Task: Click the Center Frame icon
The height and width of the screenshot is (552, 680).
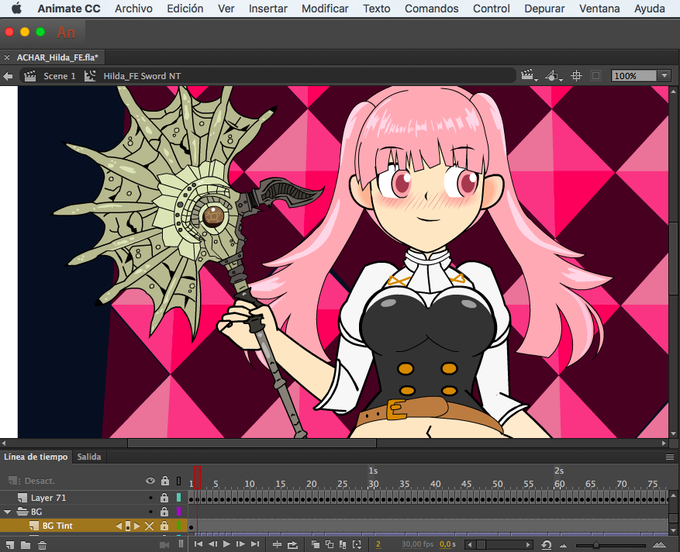Action: click(277, 544)
